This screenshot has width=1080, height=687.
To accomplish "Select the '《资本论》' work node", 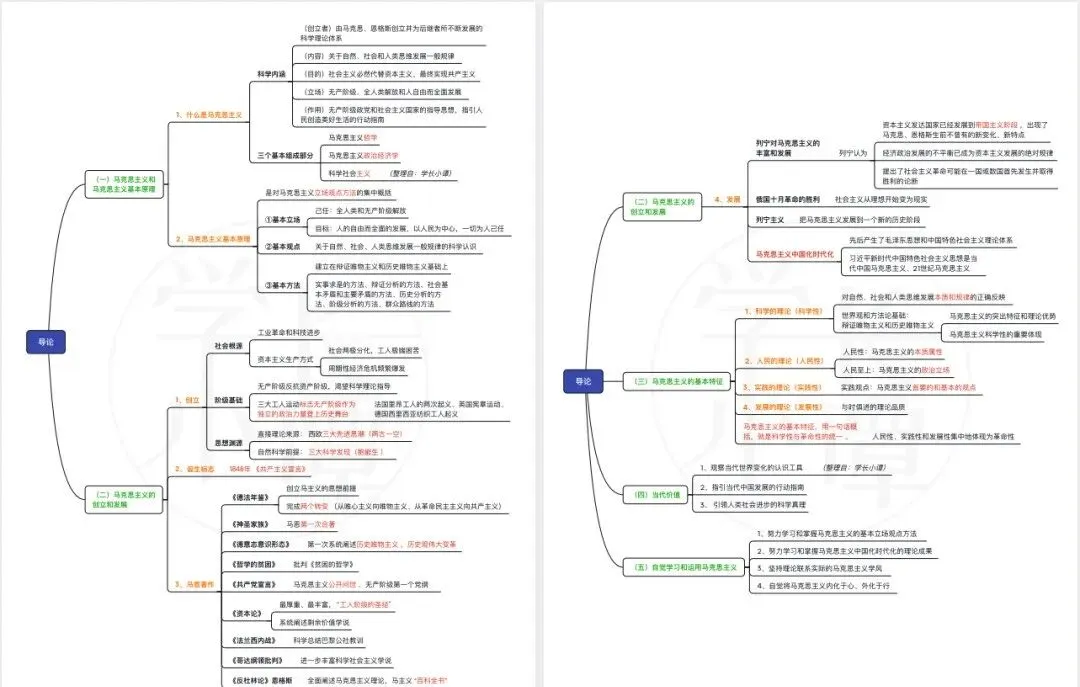I will tap(247, 613).
